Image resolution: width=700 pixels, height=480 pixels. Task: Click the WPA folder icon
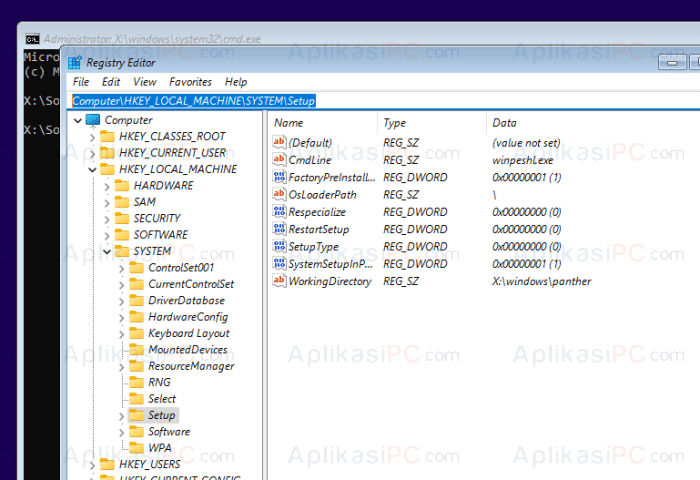tap(136, 448)
